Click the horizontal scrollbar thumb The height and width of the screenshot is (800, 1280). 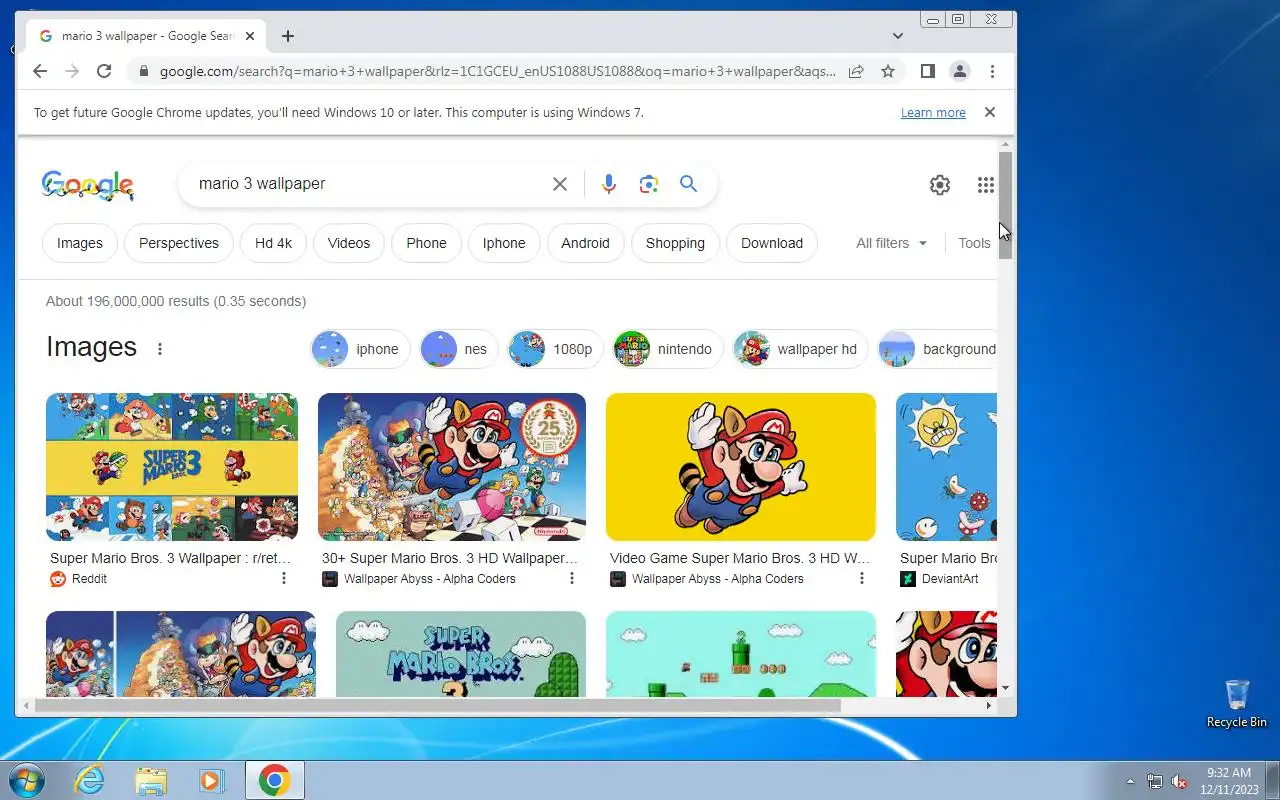tap(438, 705)
